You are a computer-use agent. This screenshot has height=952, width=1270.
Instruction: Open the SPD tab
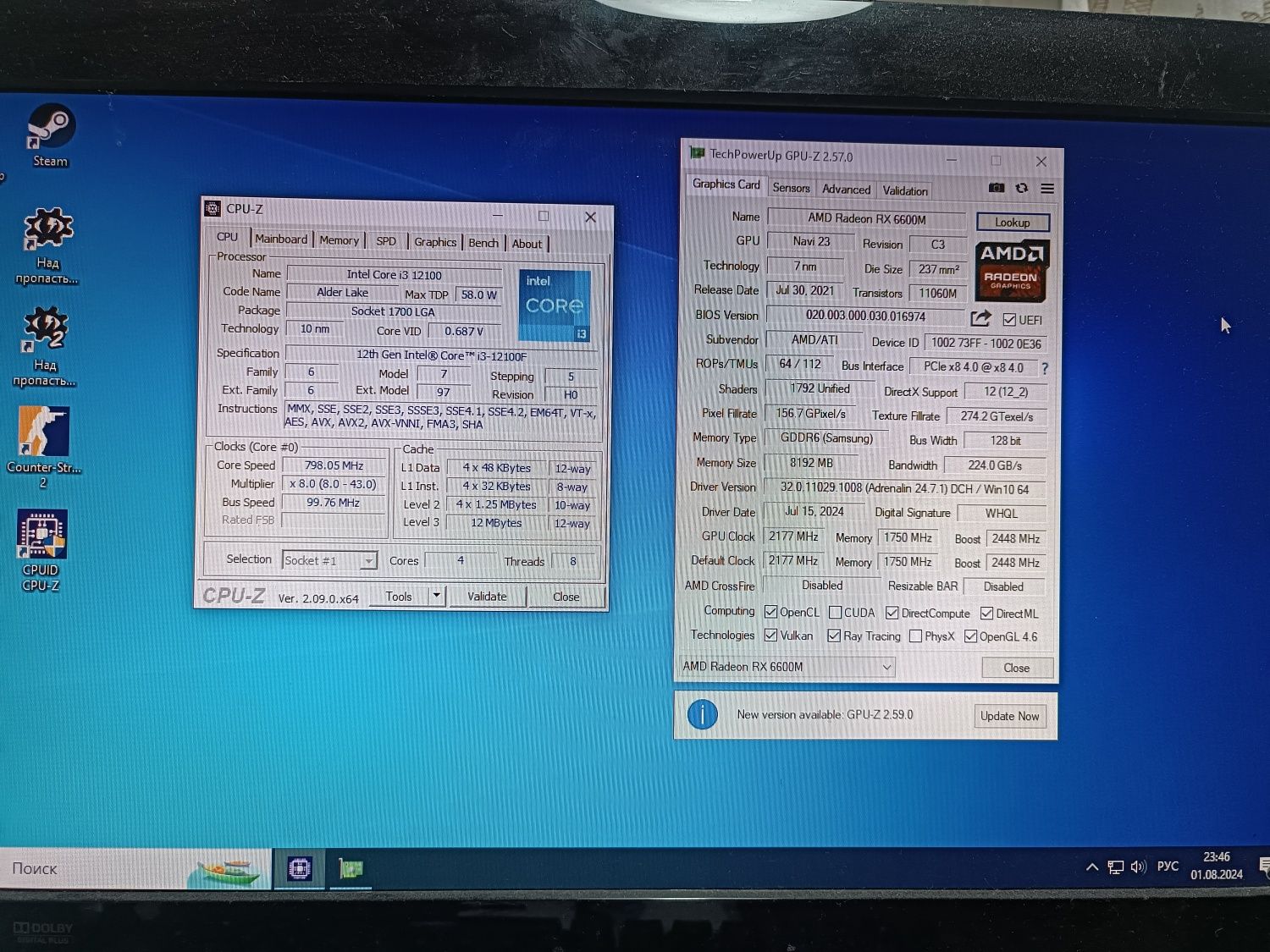(386, 241)
